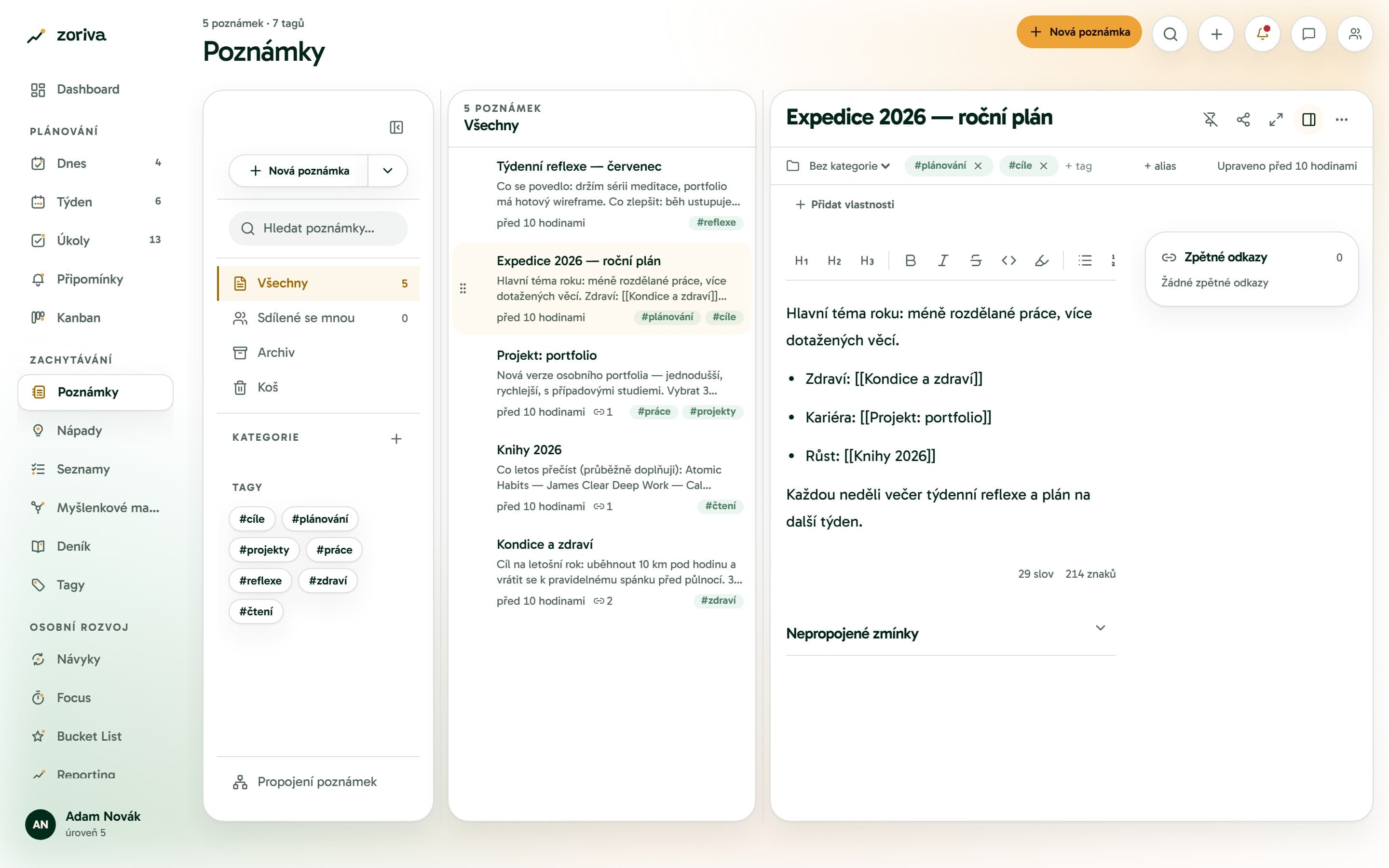Click the chat messages icon
Screen dimensions: 1389x868
1308,34
